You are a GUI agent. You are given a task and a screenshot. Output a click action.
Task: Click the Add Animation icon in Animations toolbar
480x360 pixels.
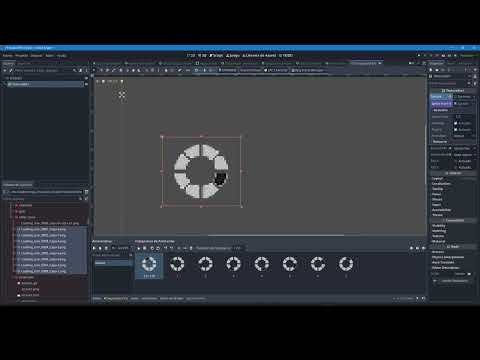click(x=94, y=248)
